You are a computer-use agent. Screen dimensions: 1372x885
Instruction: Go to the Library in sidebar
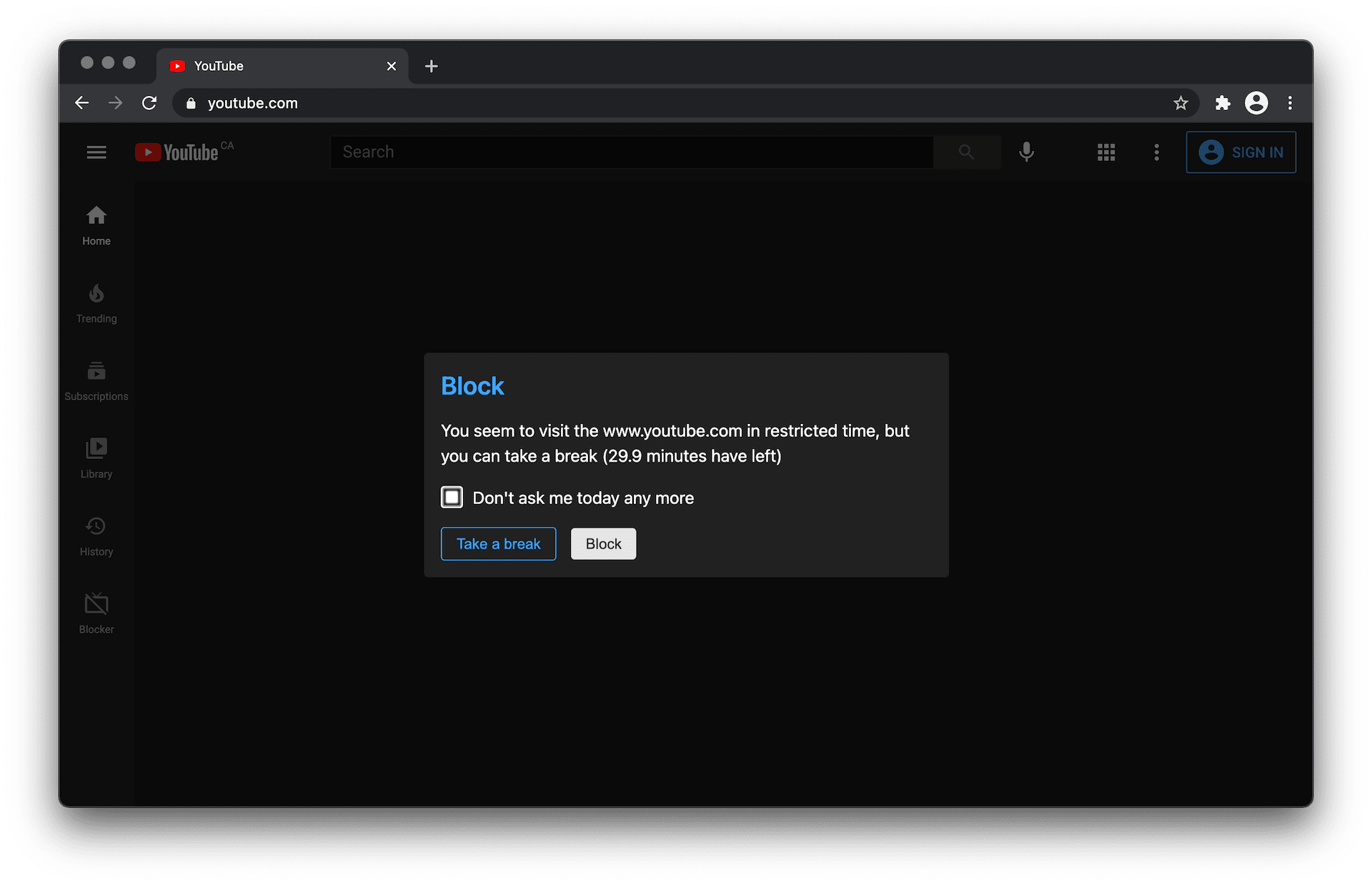(96, 458)
